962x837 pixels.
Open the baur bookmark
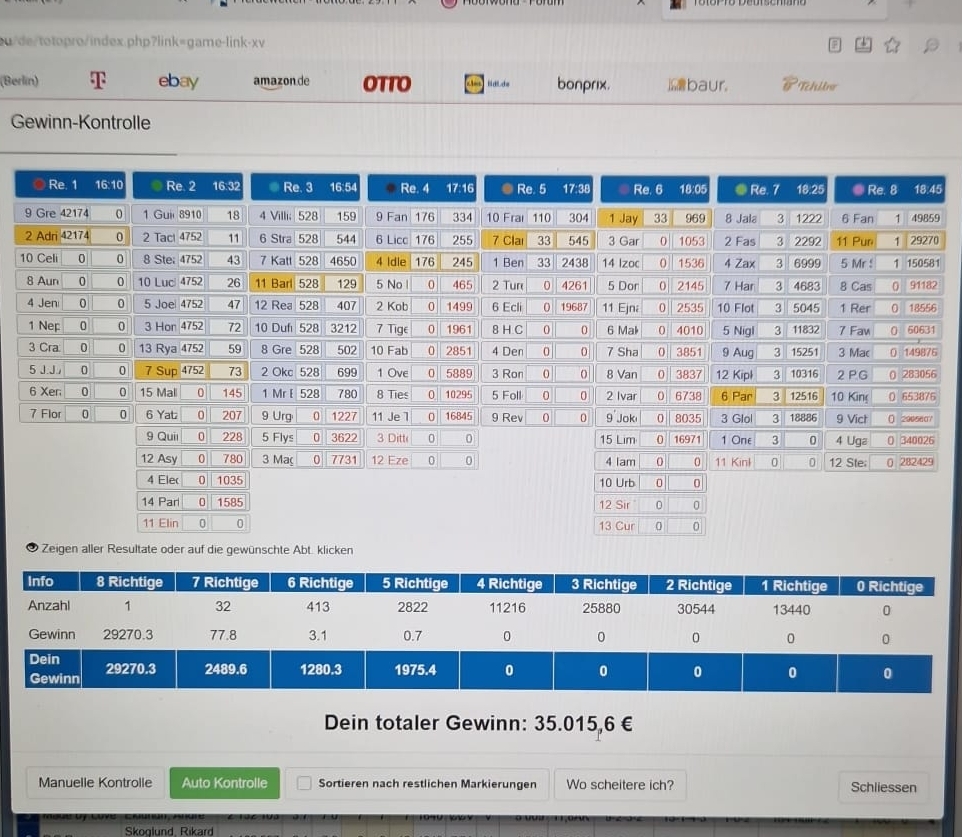(x=698, y=85)
